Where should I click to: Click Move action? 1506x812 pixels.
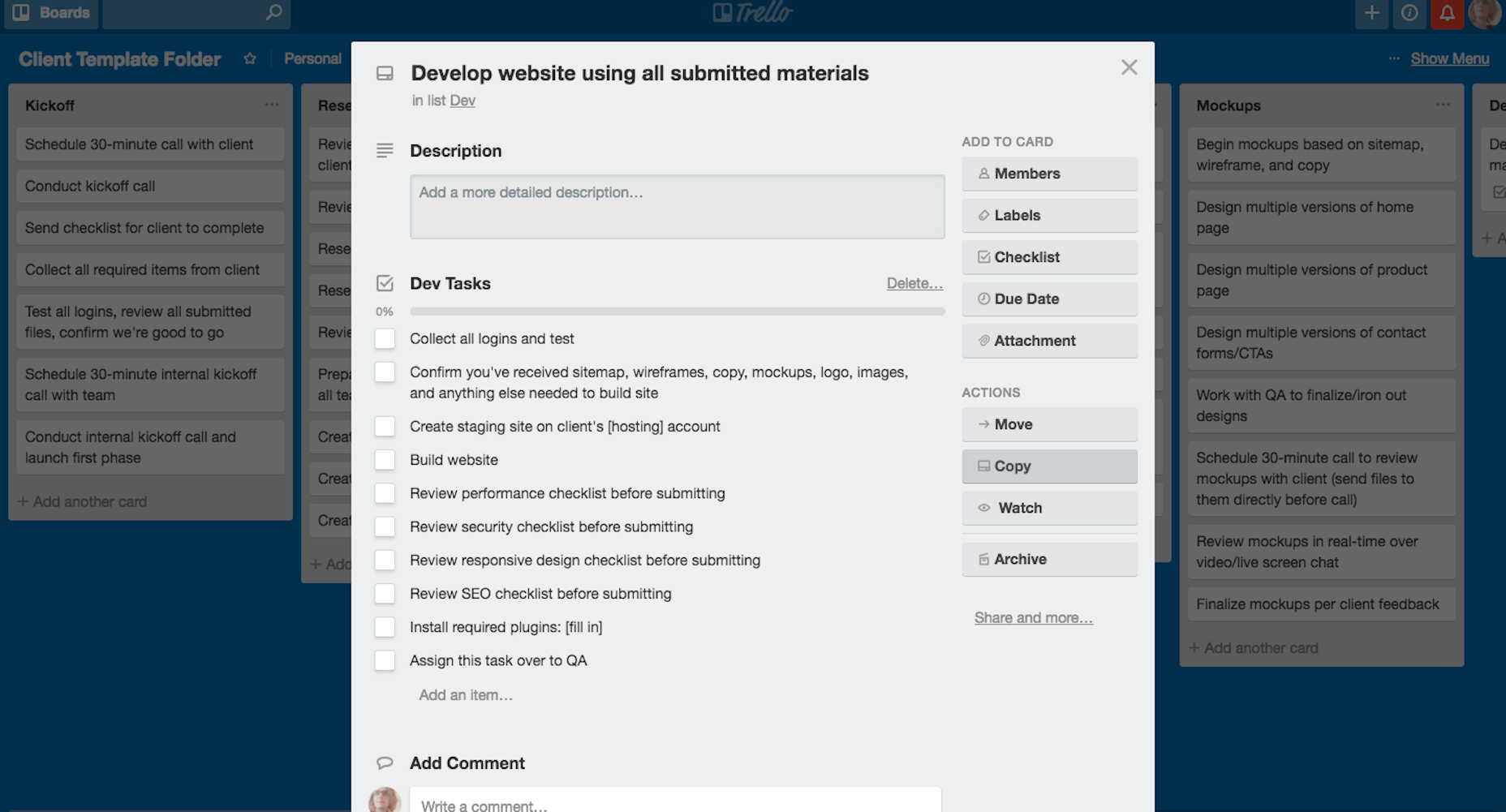coord(1049,424)
